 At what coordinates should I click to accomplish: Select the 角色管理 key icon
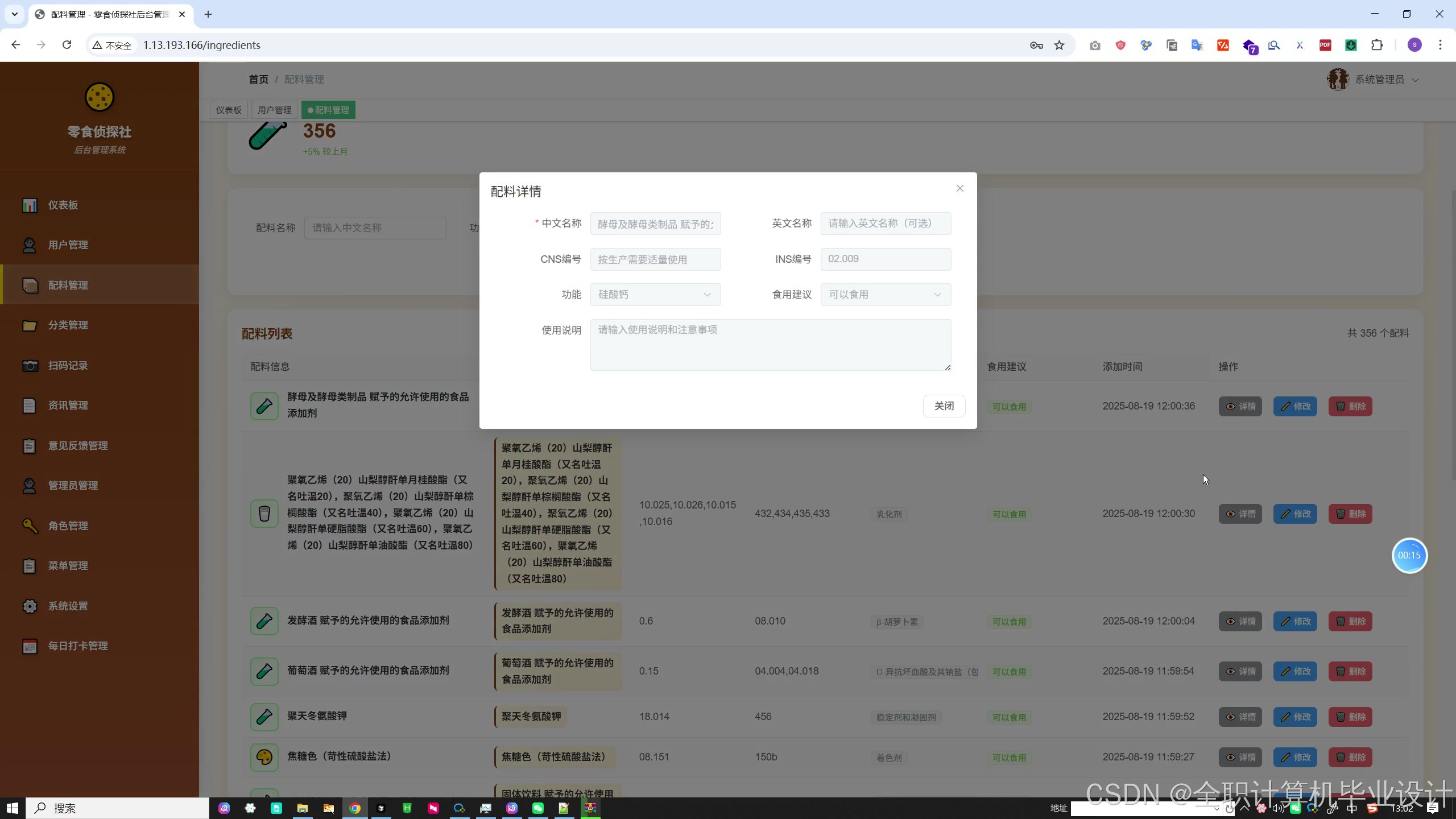[x=30, y=526]
